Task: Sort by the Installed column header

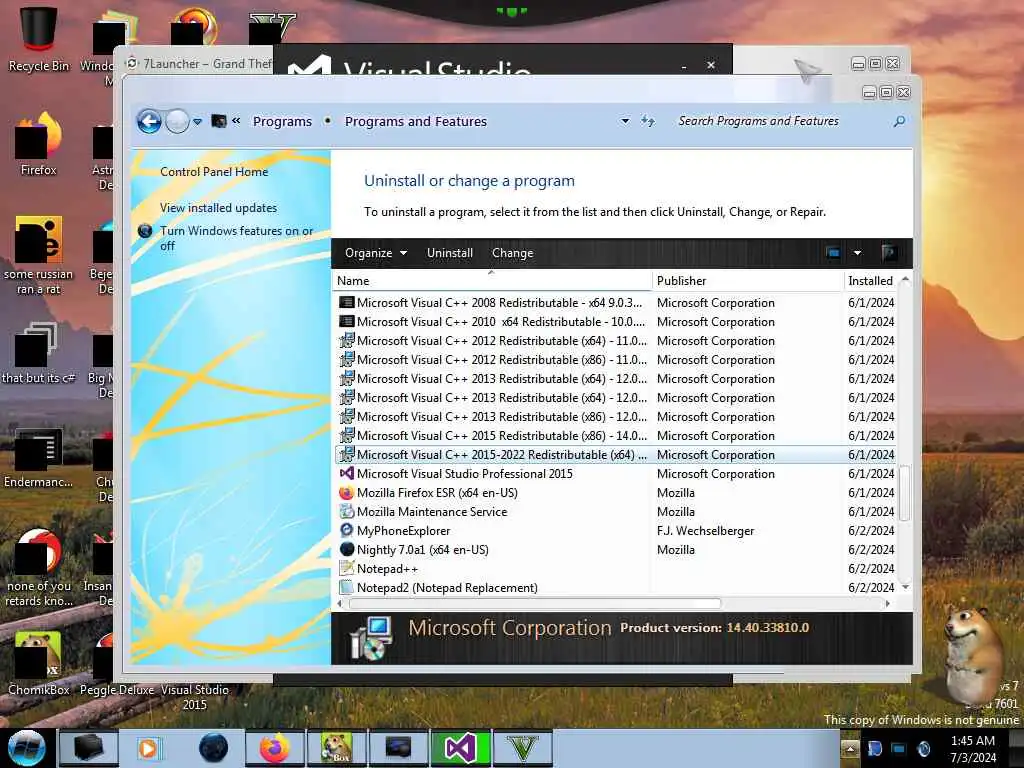Action: 871,281
